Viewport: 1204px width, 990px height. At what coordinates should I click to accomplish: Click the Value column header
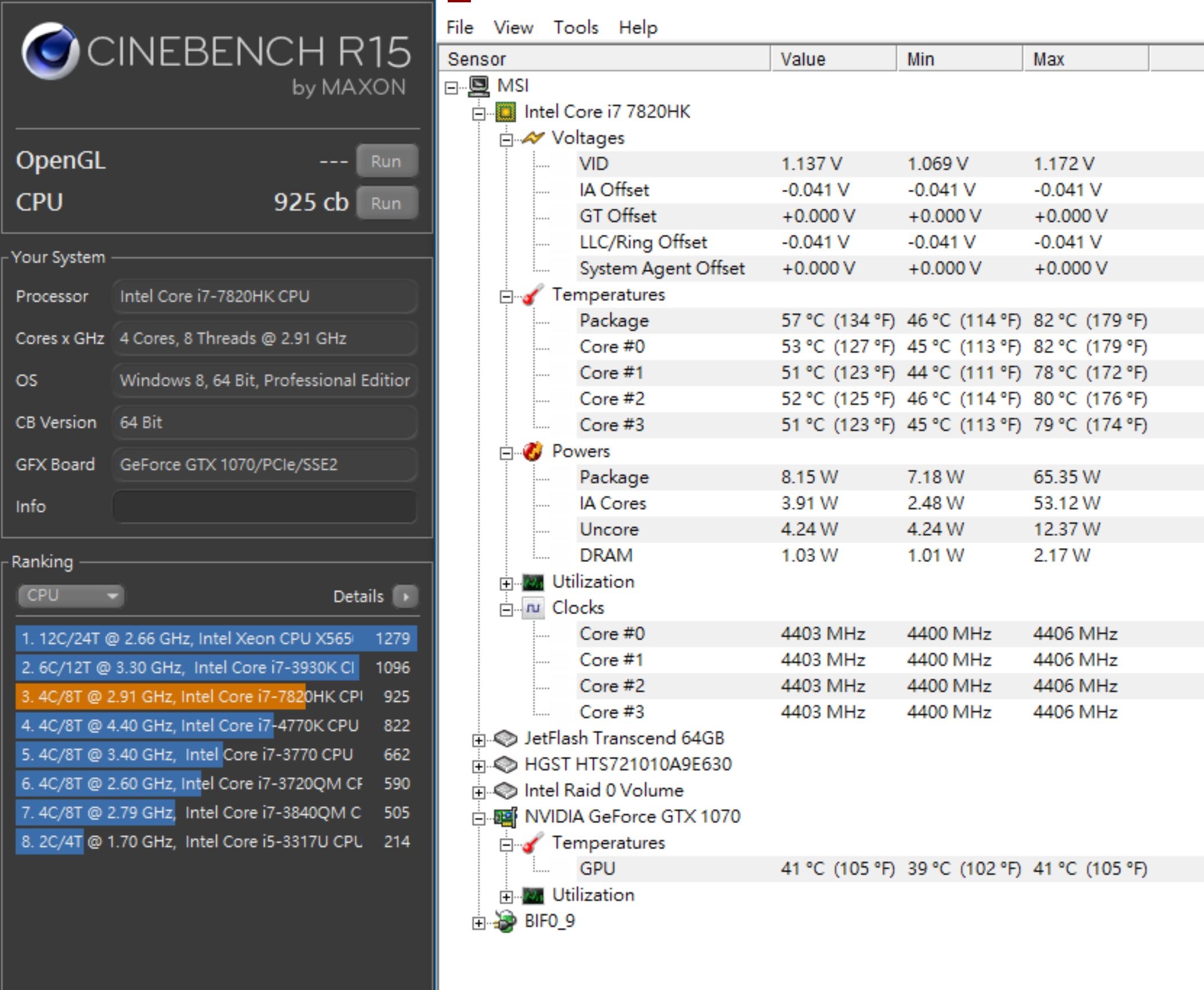coord(834,59)
